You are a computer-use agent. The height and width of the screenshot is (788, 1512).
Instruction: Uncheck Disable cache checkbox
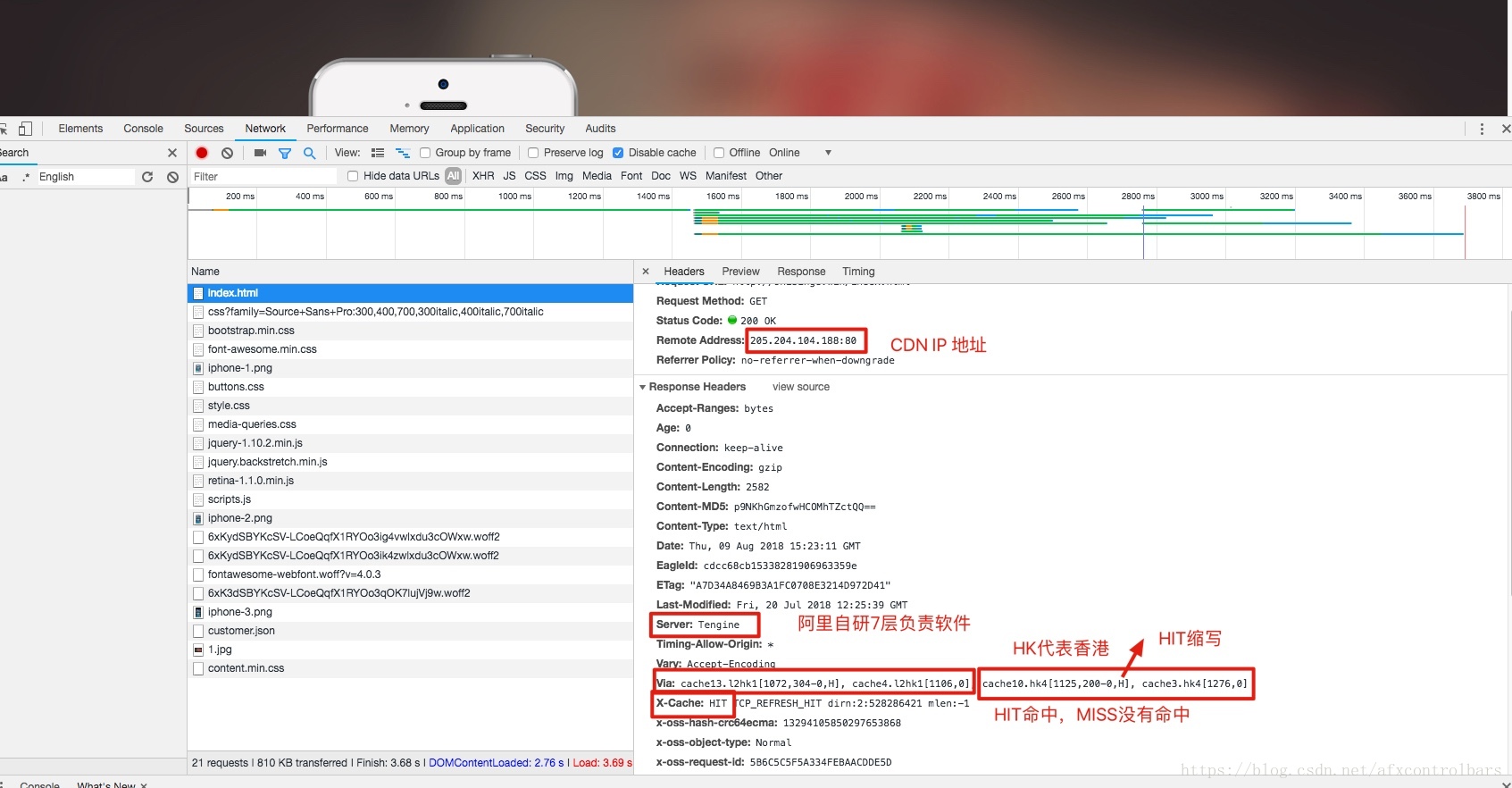pyautogui.click(x=618, y=153)
